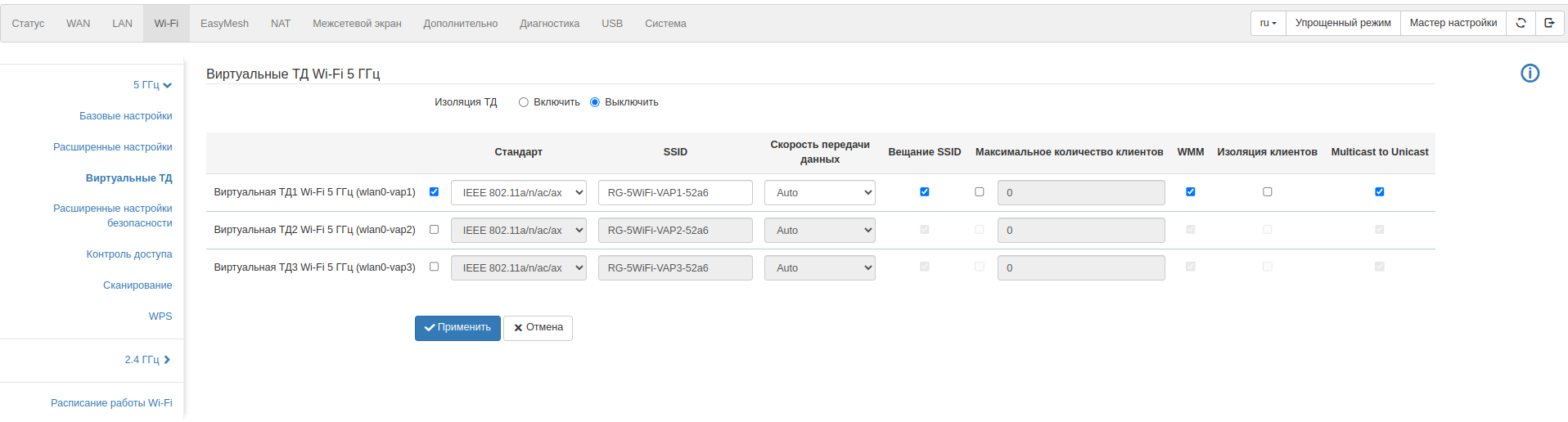Screen dimensions: 1568x422
Task: Open Расписание работы Wi-Fi link
Action: 111,403
